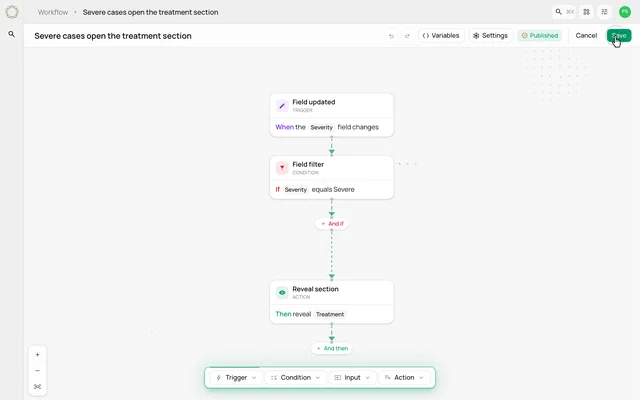Open the Variables panel
This screenshot has width=640, height=400.
point(441,36)
